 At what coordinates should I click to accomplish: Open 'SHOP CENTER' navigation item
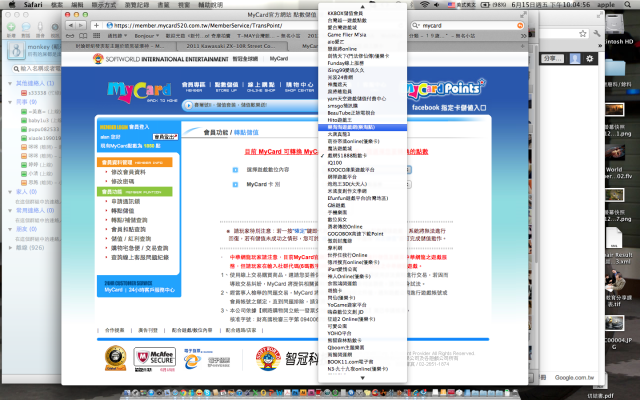click(300, 87)
